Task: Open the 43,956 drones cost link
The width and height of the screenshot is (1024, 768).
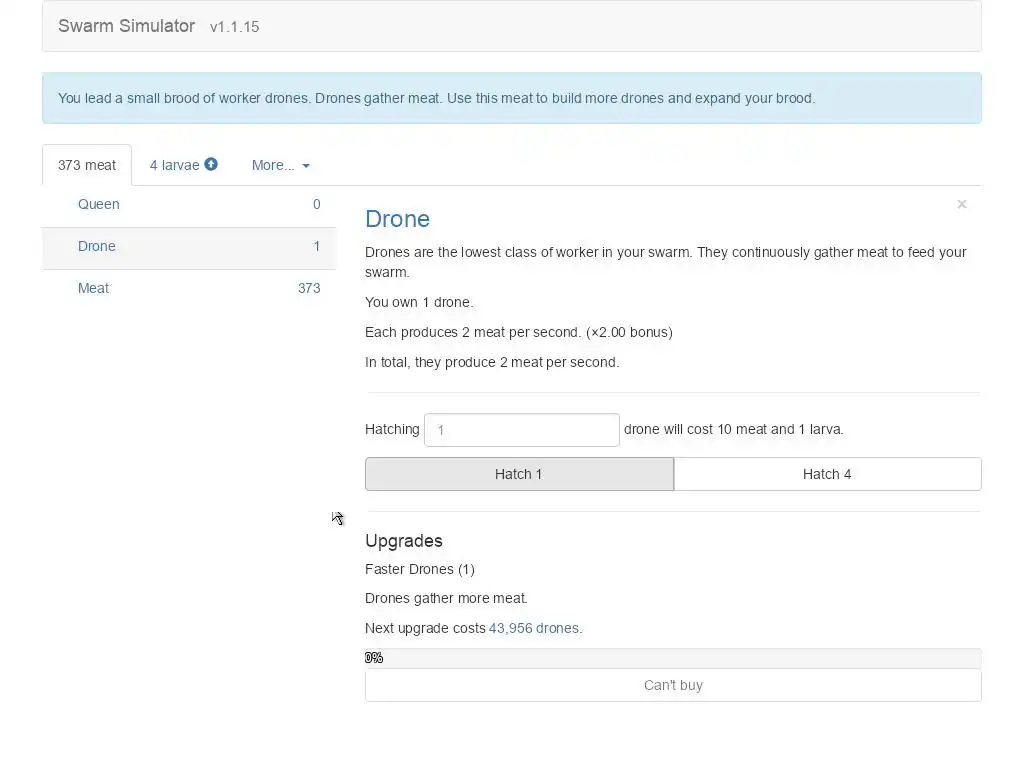Action: 533,628
